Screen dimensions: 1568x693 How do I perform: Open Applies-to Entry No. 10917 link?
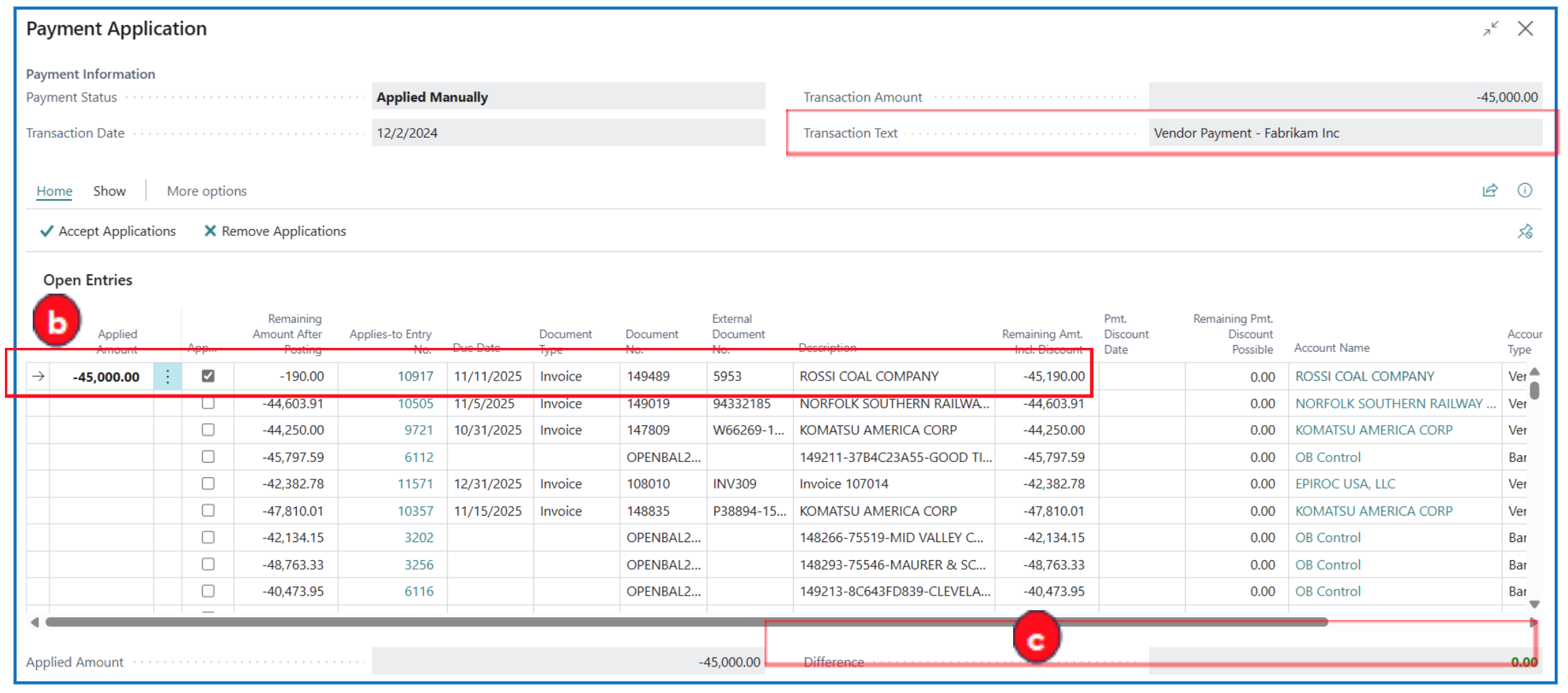(415, 376)
